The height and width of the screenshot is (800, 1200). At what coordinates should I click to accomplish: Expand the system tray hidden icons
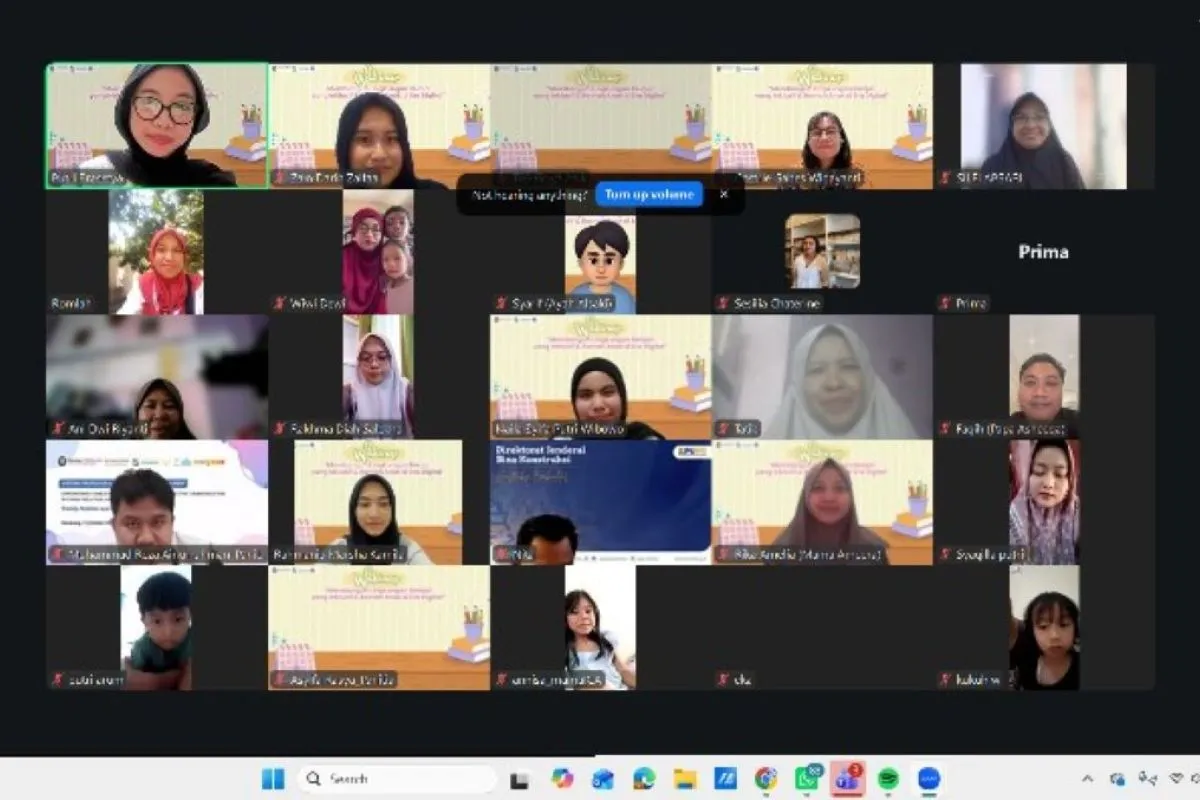coord(1087,779)
